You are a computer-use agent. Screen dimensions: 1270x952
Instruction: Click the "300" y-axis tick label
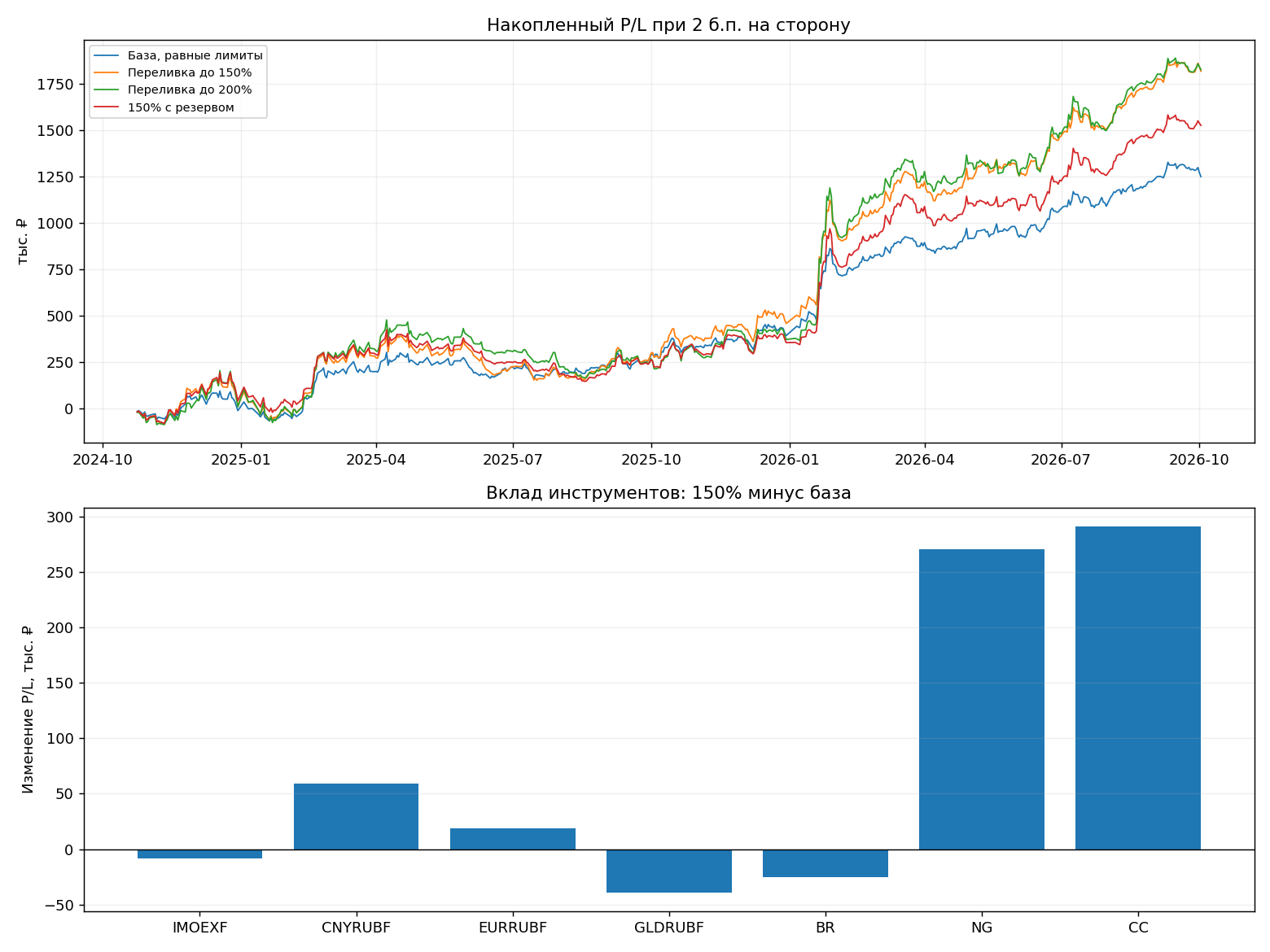tap(59, 517)
